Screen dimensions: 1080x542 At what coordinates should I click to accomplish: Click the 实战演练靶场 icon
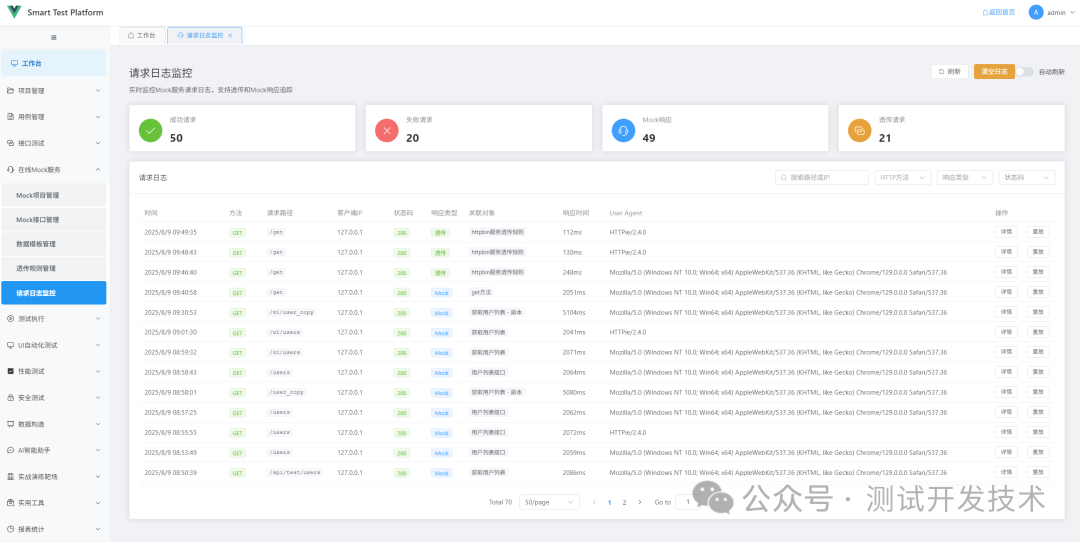(10, 477)
